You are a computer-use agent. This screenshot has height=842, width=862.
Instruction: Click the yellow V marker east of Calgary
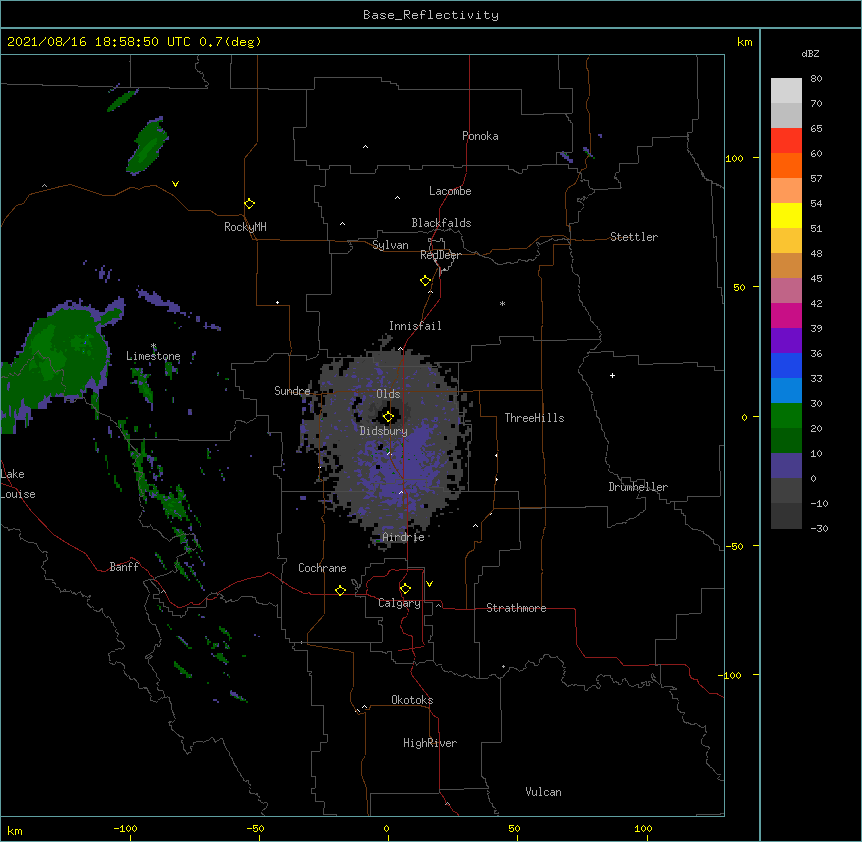(x=429, y=584)
